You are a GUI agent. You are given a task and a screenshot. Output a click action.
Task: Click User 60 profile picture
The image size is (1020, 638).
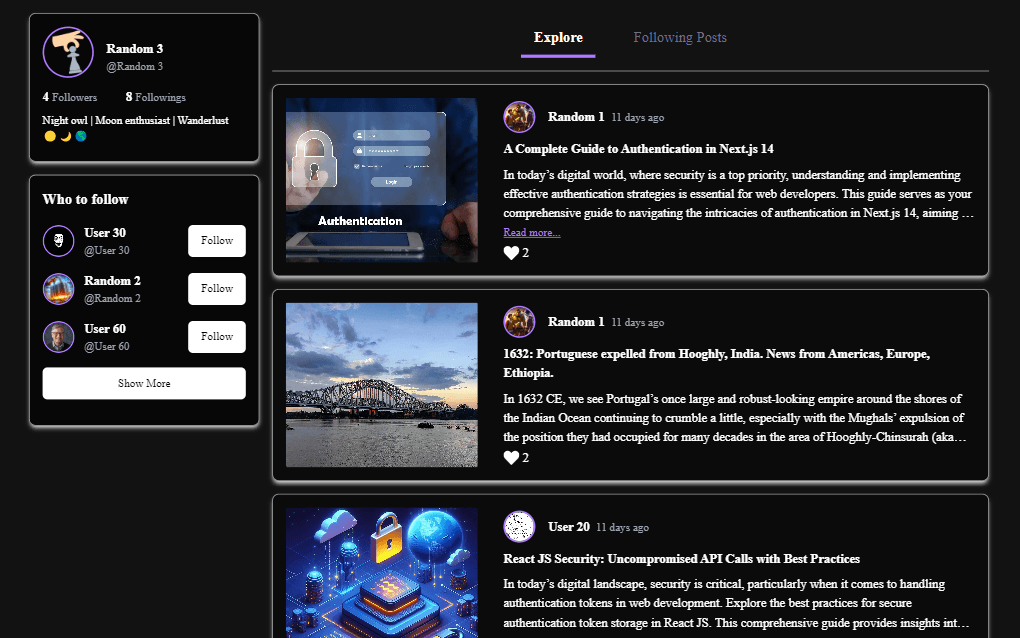pos(59,337)
